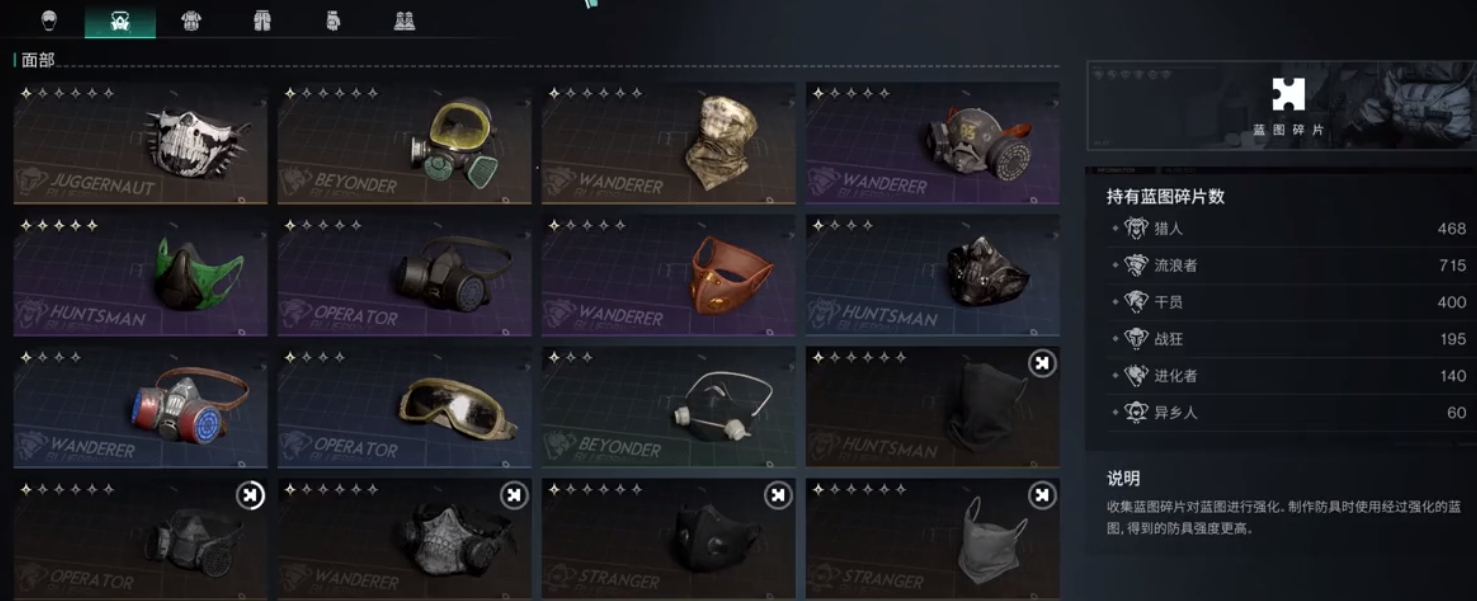
Task: Open the Beyonder yellow gas mask blueprint
Action: (404, 143)
